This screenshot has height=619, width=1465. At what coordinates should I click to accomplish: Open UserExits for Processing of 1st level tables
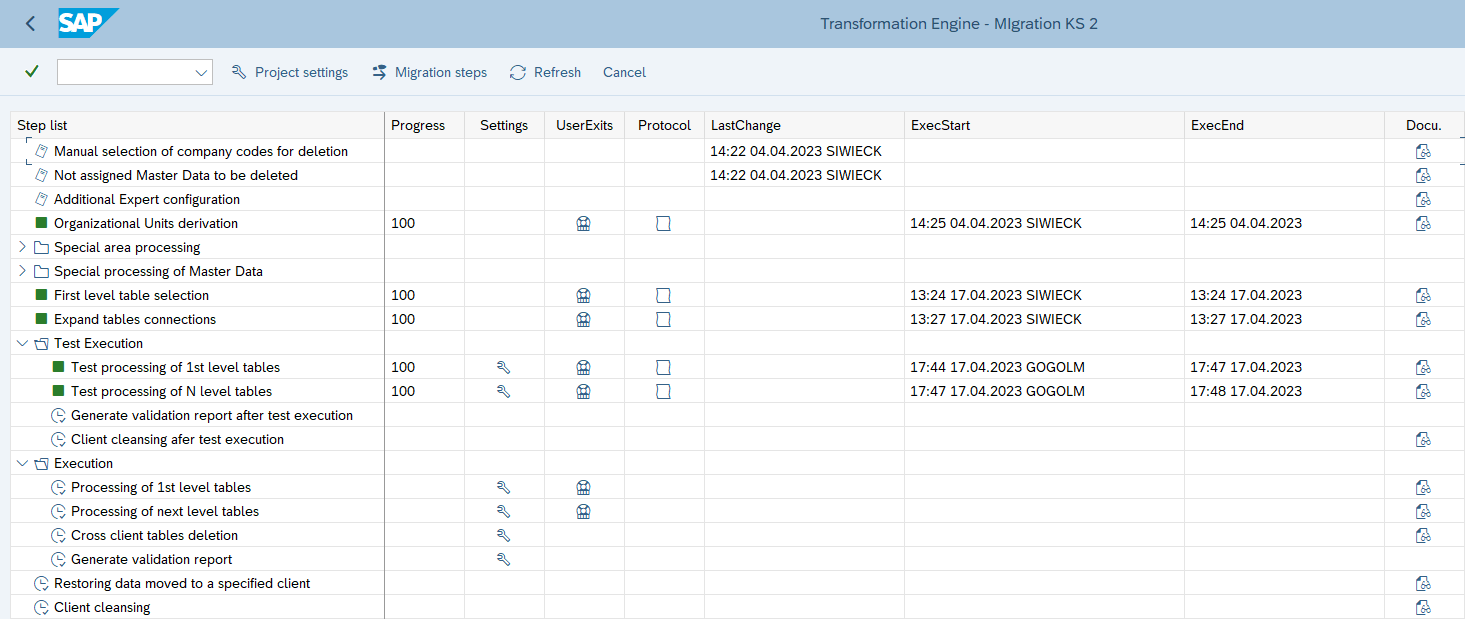point(584,488)
